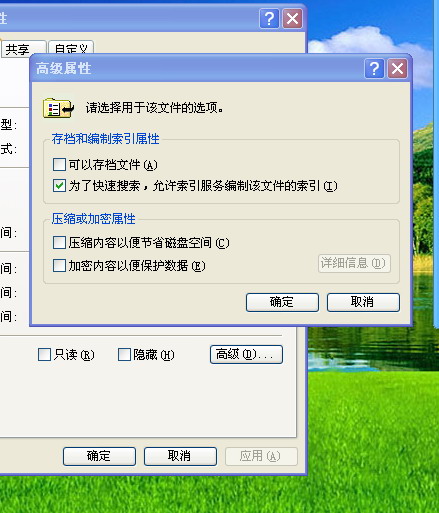Uncheck the index service 编制该文件的索引 option
This screenshot has width=439, height=513.
(x=59, y=186)
